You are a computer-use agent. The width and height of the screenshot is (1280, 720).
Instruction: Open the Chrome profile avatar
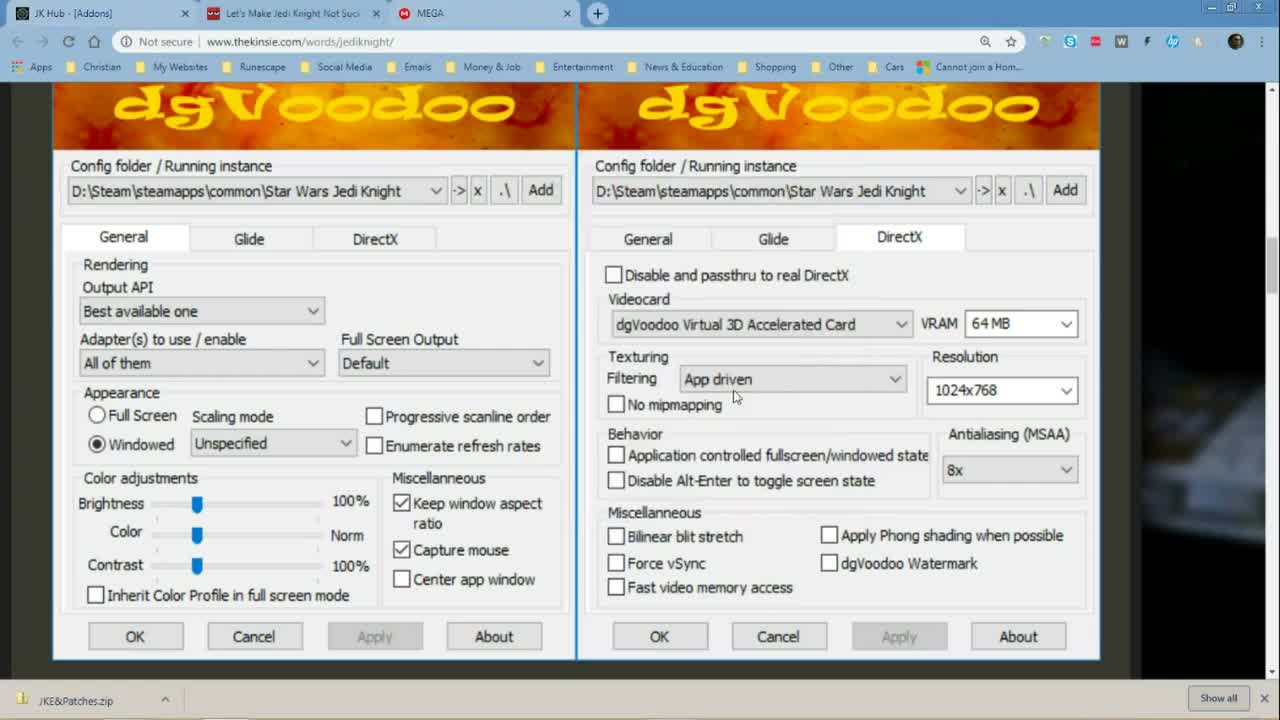pyautogui.click(x=1236, y=41)
